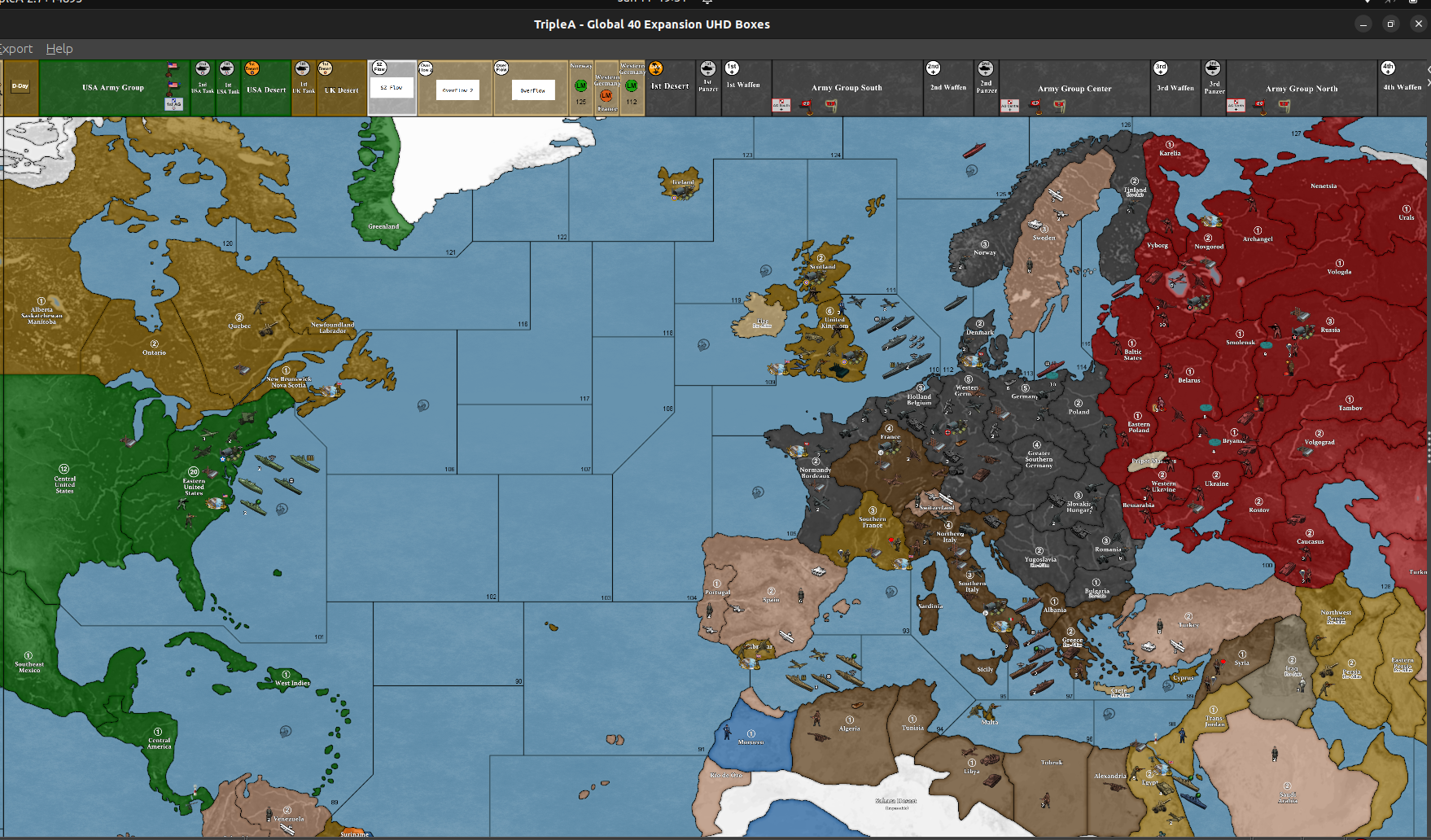Screen dimensions: 1431x840
Task: Select the Morocco territory label
Action: [x=751, y=742]
